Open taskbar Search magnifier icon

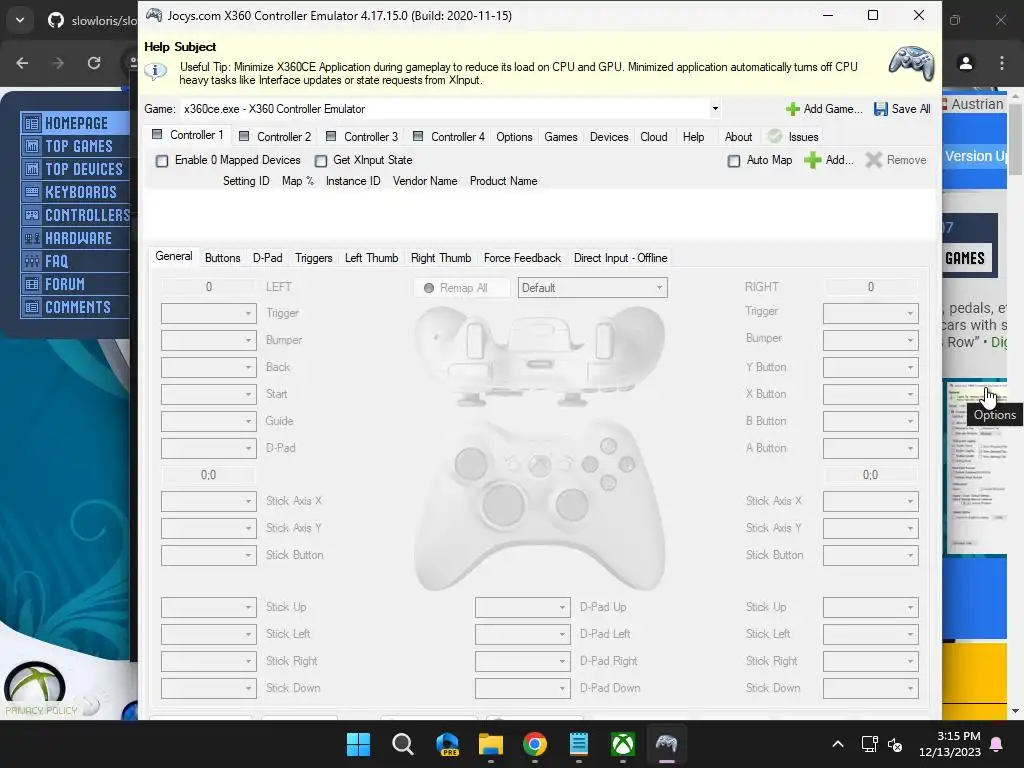tap(402, 744)
